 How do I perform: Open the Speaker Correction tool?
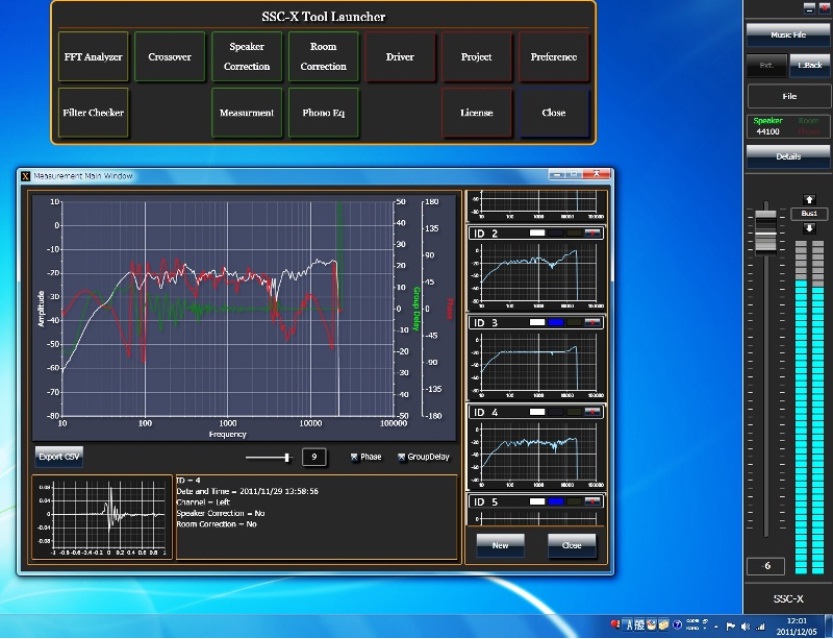[247, 57]
